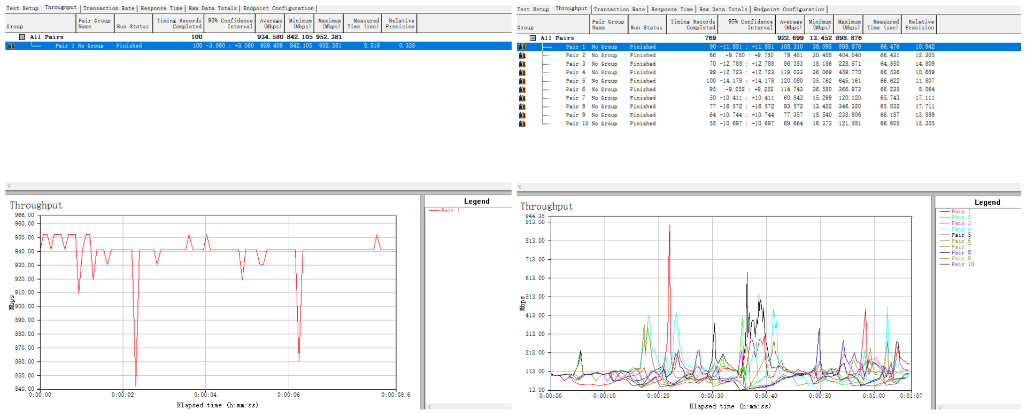Click the cyan Pair 4 legend line swatch
This screenshot has height=414, width=1026.
[944, 228]
